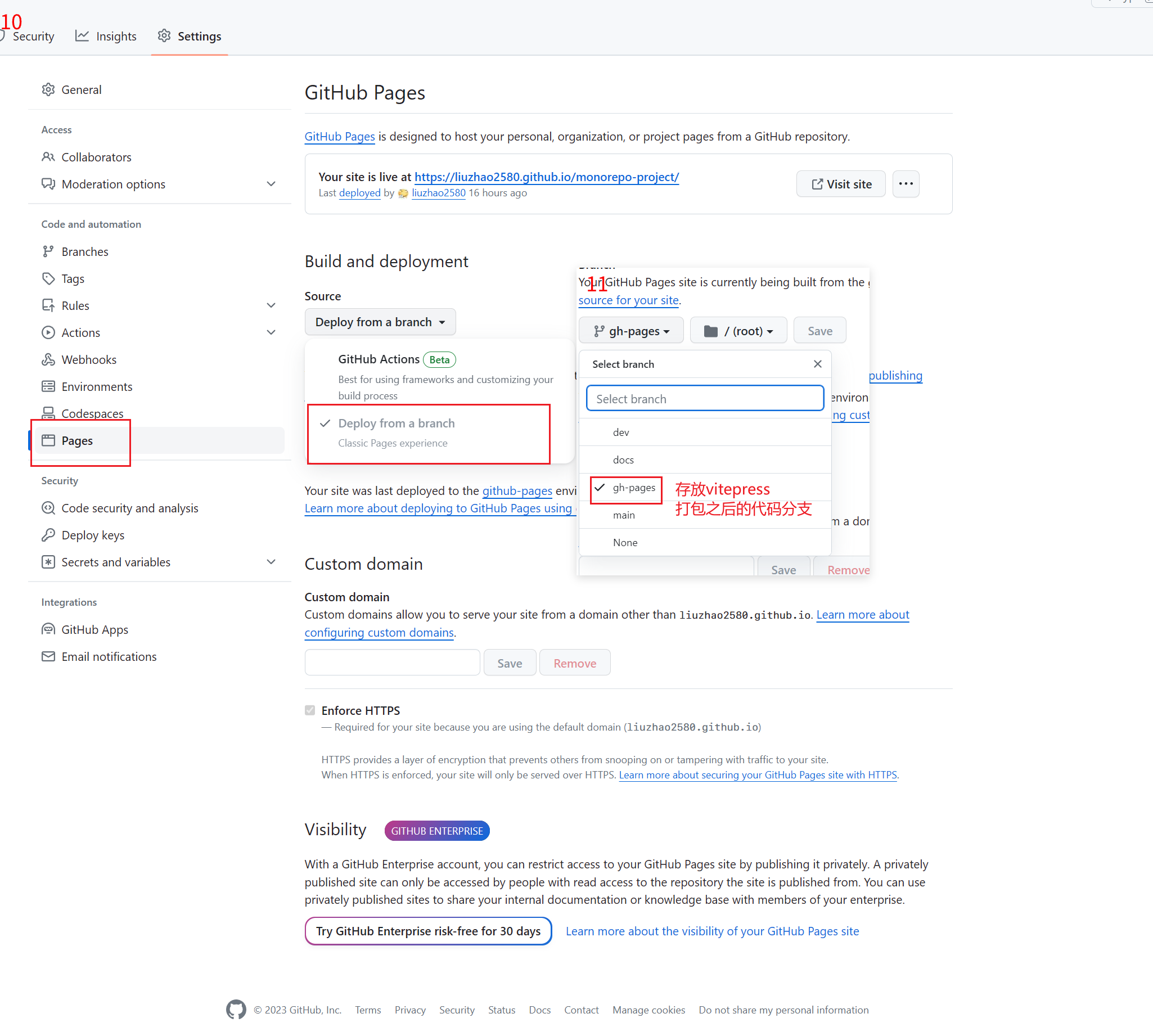Click the Environments server icon

click(48, 386)
